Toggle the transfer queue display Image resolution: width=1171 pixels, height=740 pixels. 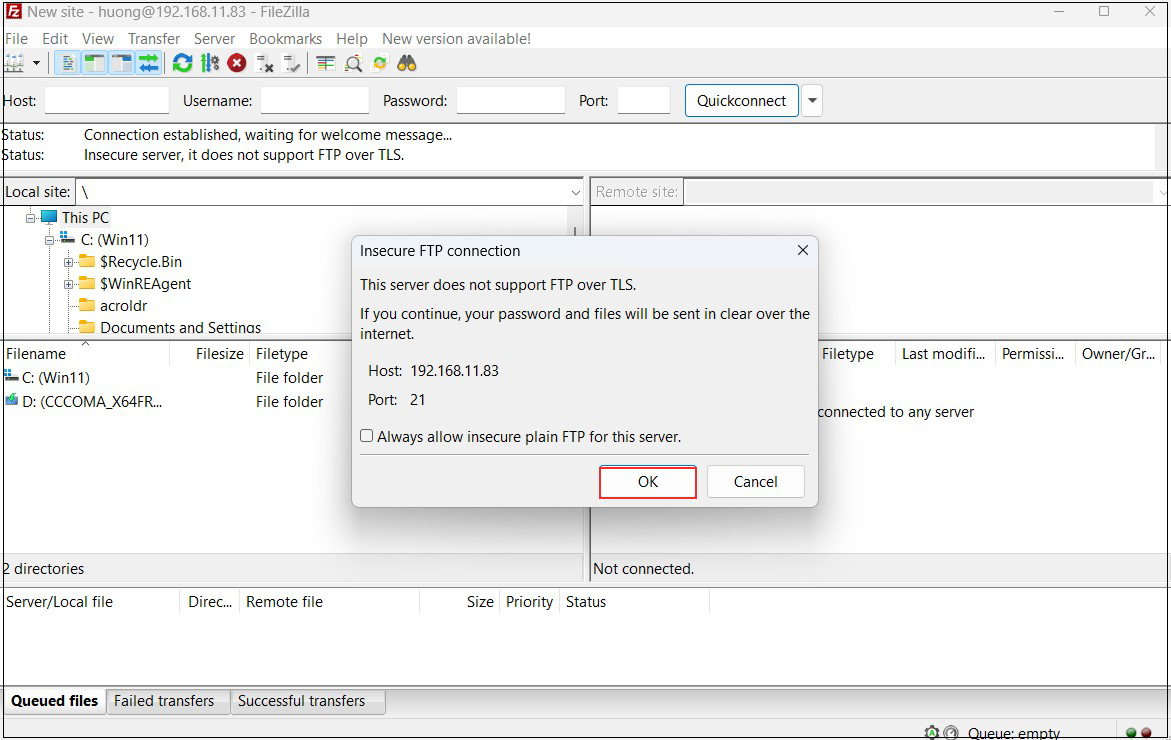click(x=149, y=63)
